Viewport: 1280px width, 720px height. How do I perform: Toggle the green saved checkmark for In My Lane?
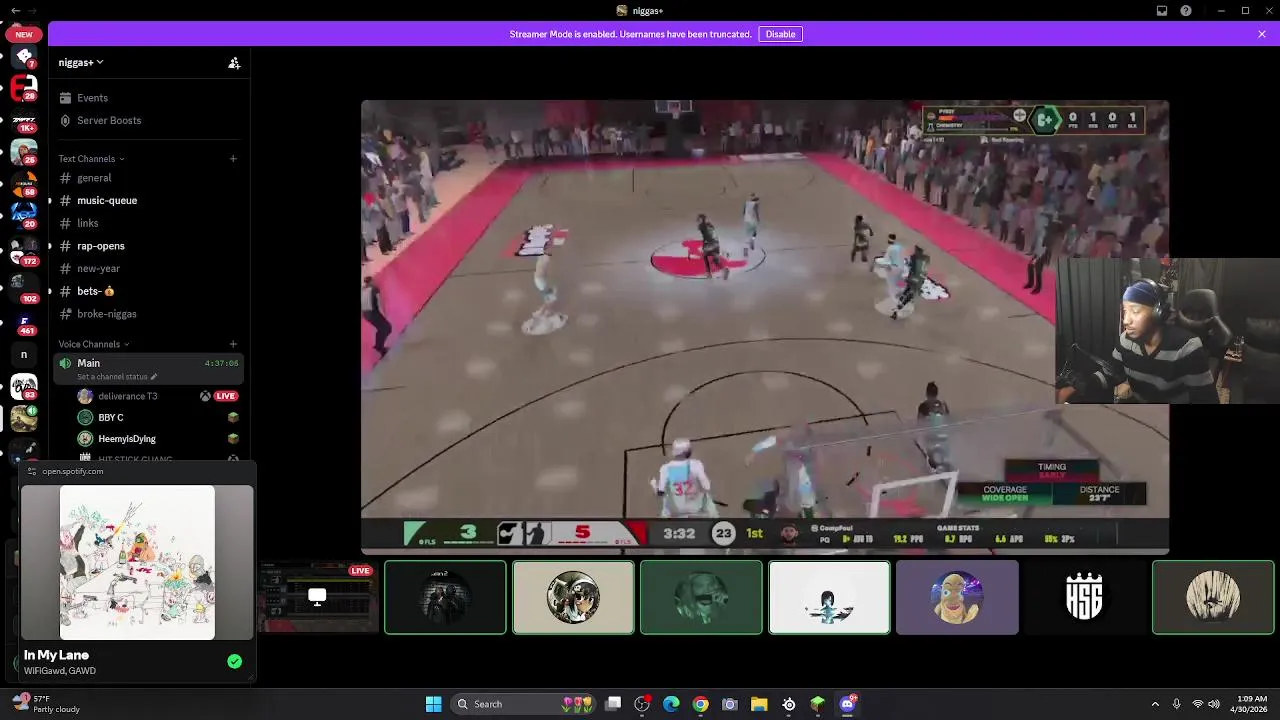pos(234,661)
